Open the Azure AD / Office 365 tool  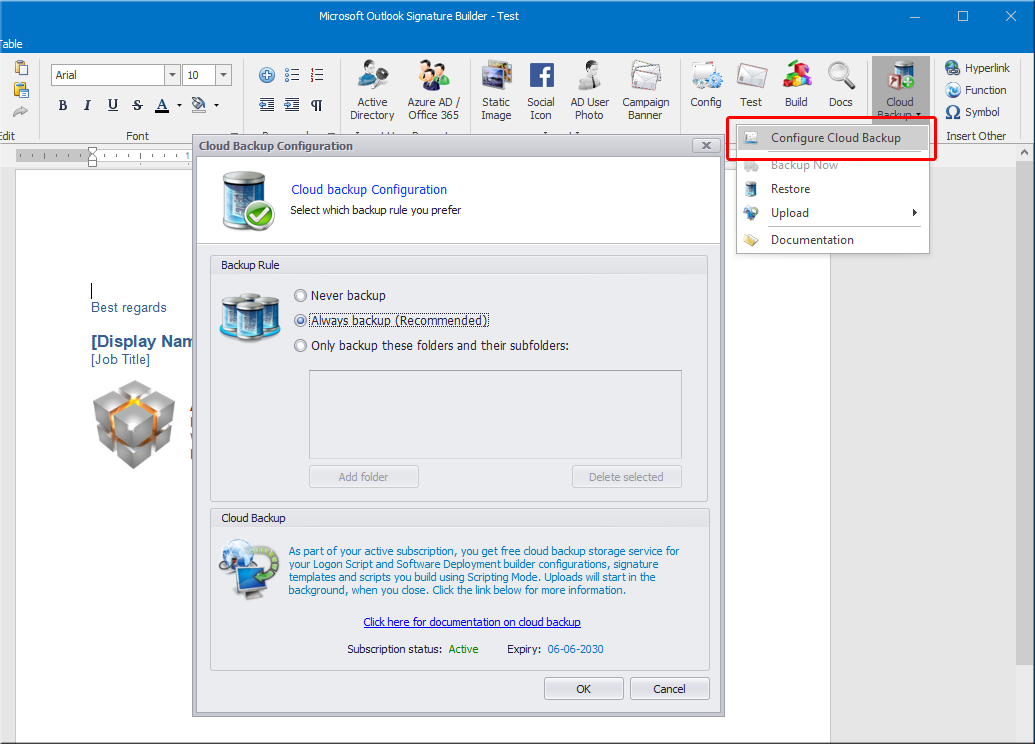[433, 90]
